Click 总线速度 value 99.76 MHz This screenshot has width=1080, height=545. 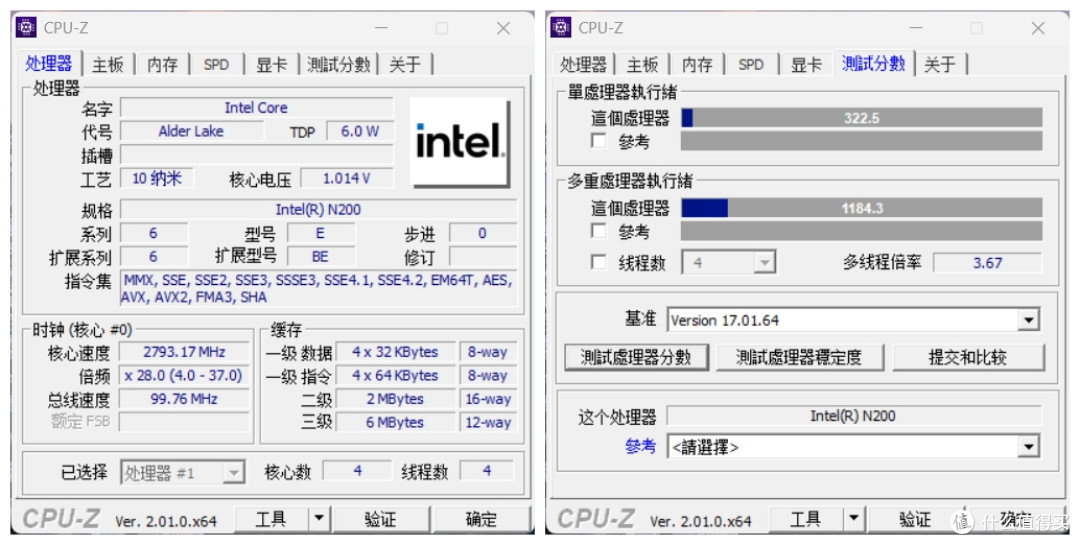pos(184,399)
